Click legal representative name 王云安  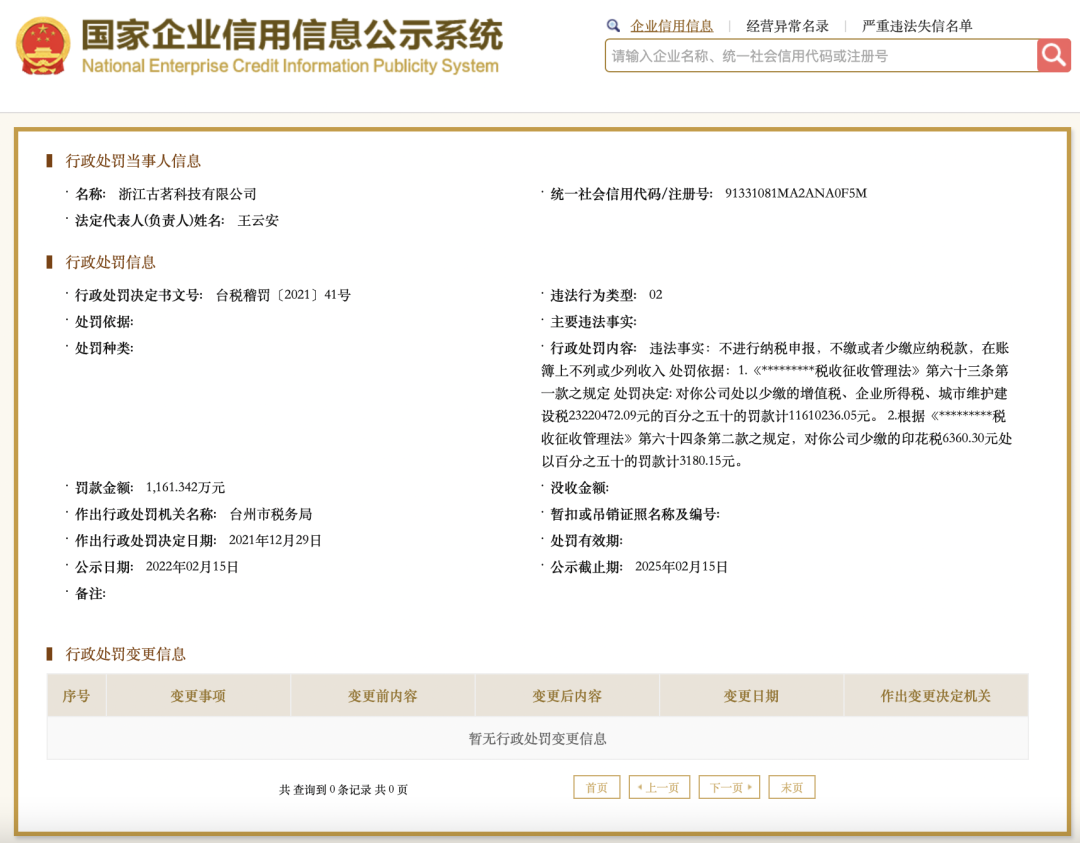click(x=258, y=220)
